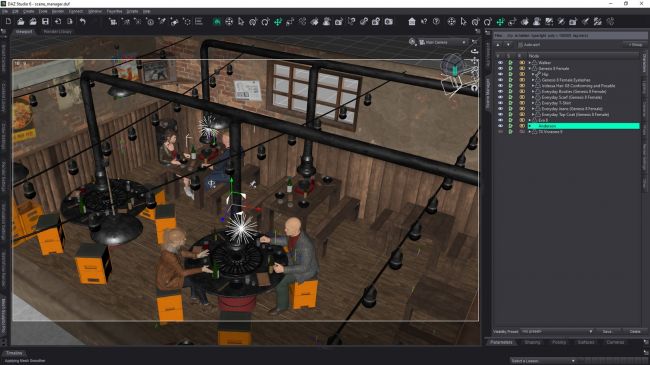Toggle the green selectable icon for Walker
Viewport: 650px width, 365px height.
point(511,63)
